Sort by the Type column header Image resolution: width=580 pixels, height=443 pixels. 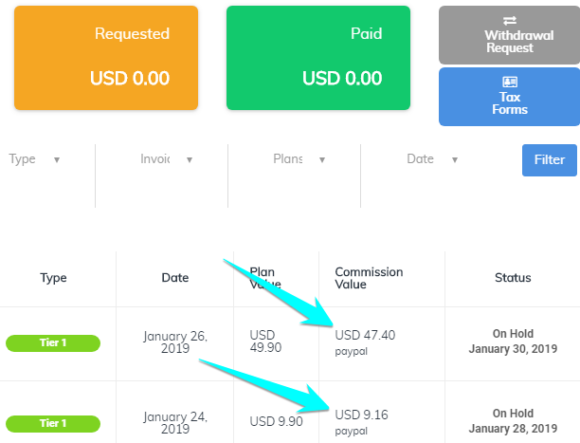coord(54,278)
